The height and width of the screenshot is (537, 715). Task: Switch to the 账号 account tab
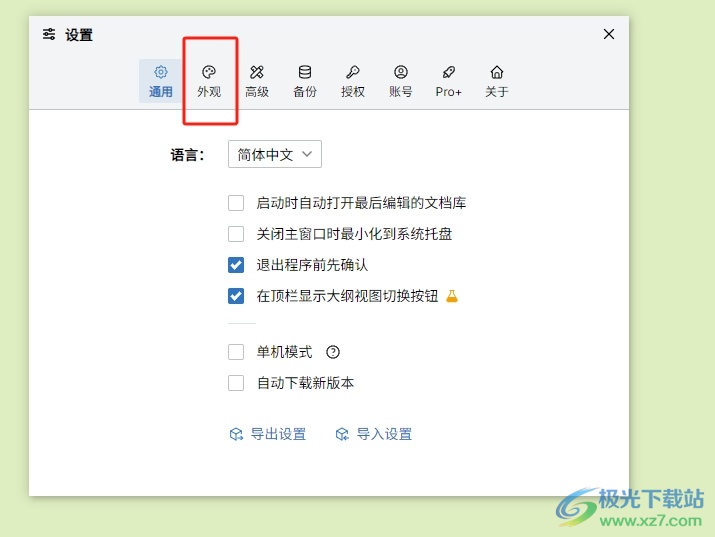400,81
